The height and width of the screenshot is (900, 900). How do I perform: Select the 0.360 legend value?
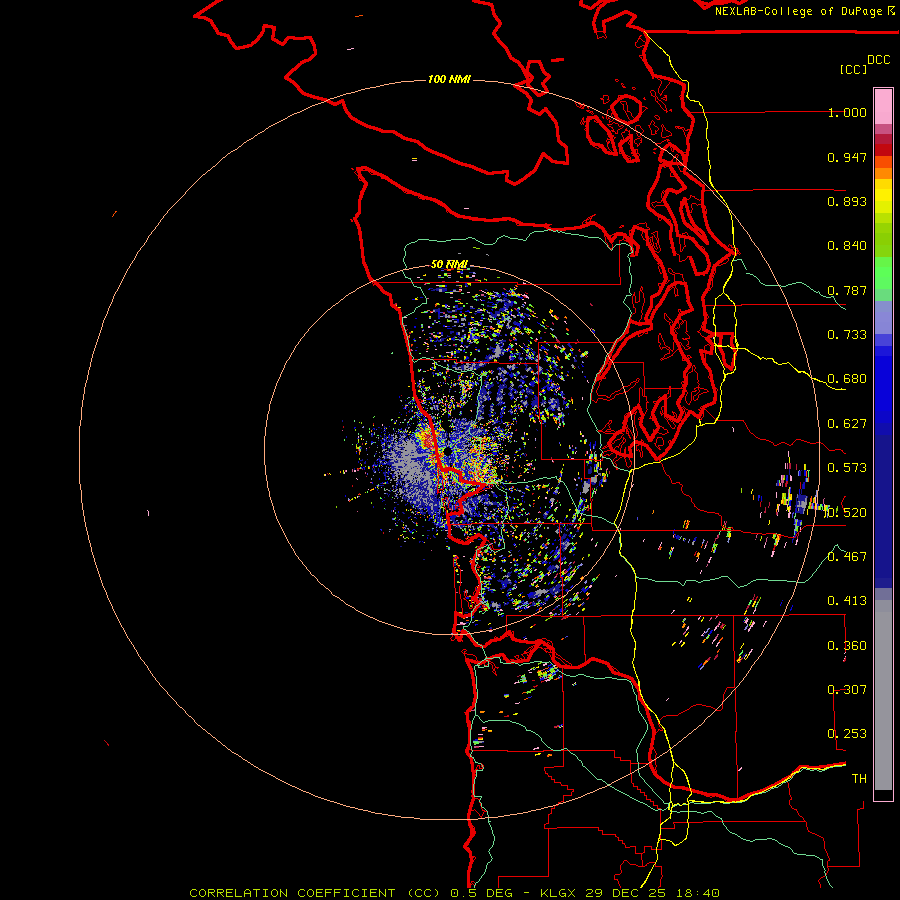[847, 646]
